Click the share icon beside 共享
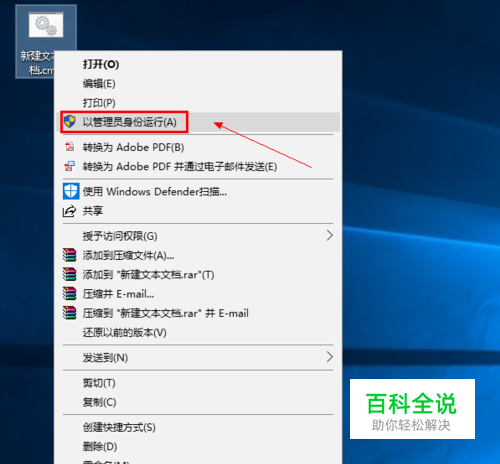This screenshot has width=500, height=464. coord(70,211)
